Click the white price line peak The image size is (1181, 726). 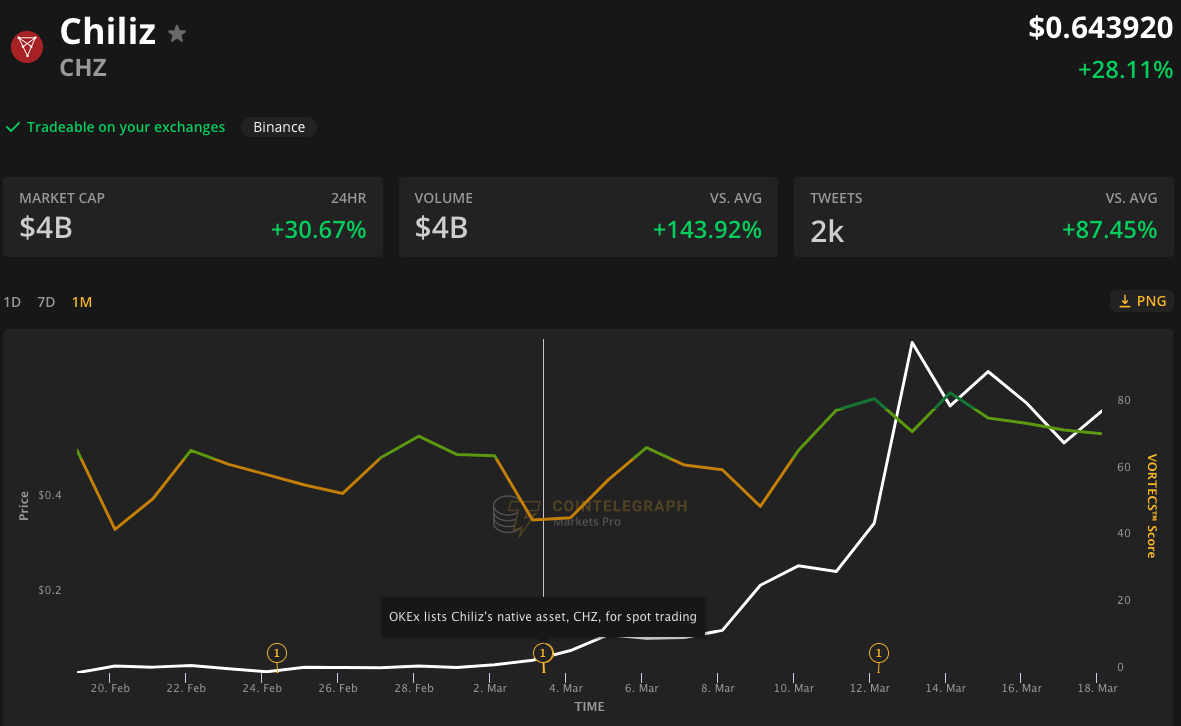(x=912, y=343)
